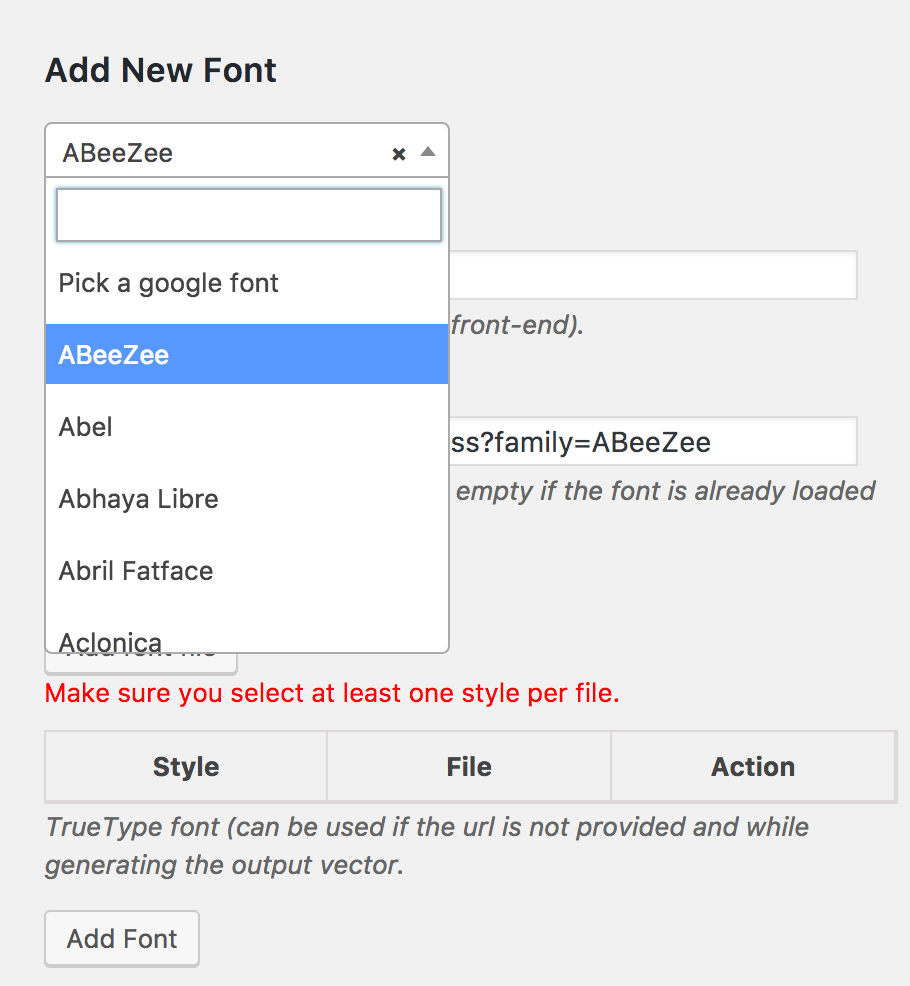Click the File column header
This screenshot has width=910, height=986.
click(469, 767)
